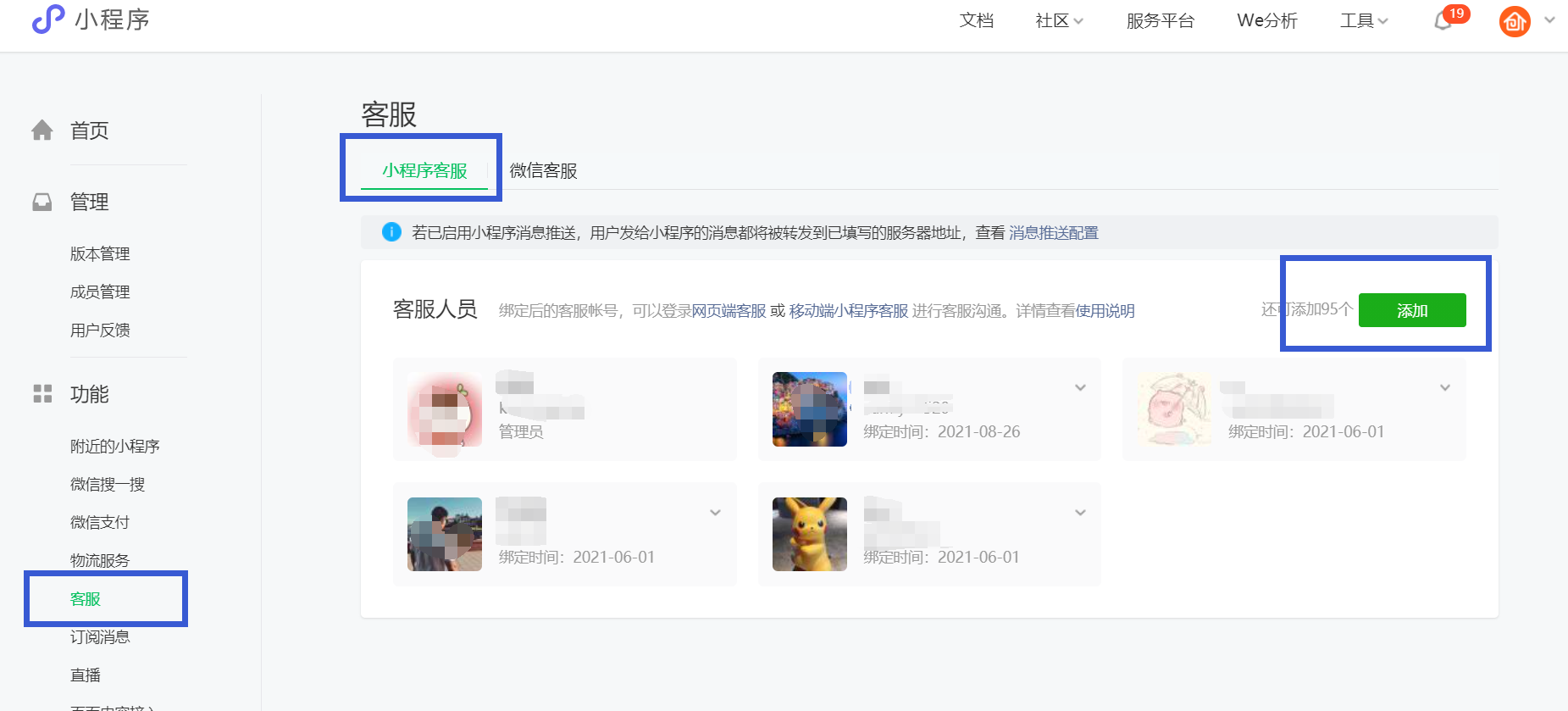Open the notification bell with 19 alerts
Image resolution: width=1568 pixels, height=711 pixels.
coord(1443,21)
